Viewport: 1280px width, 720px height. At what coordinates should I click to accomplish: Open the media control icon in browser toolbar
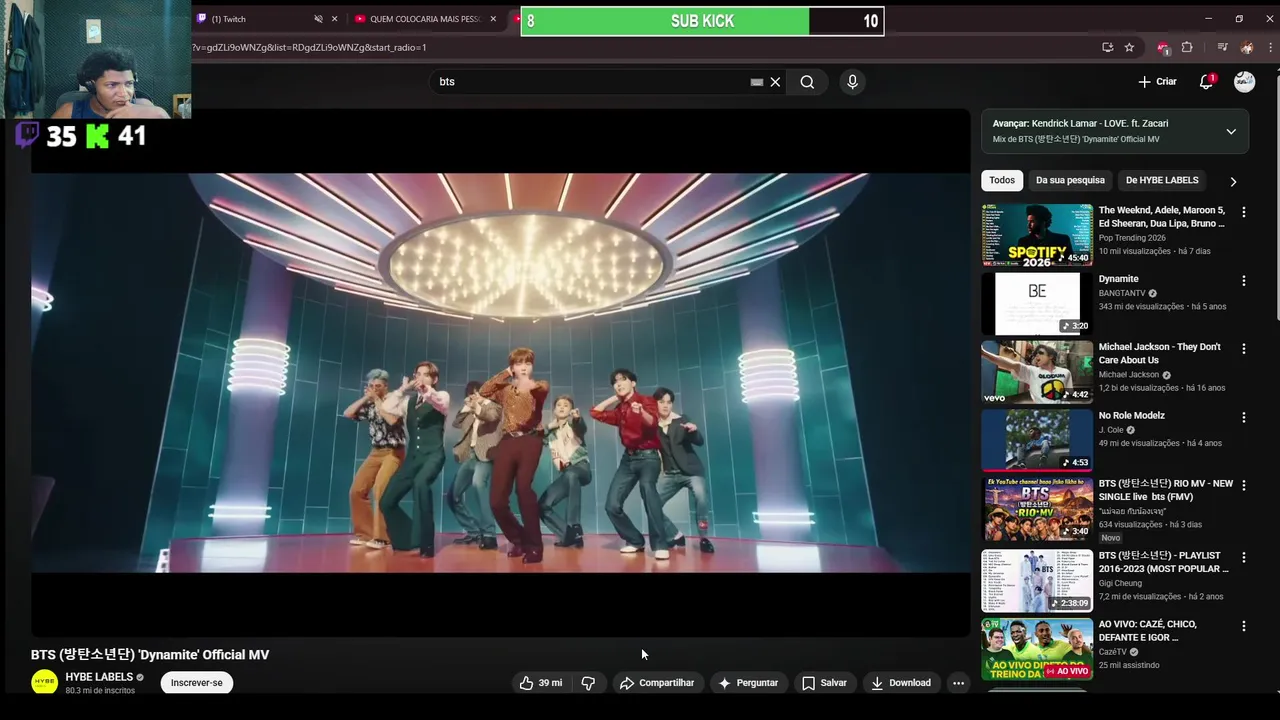(1222, 47)
